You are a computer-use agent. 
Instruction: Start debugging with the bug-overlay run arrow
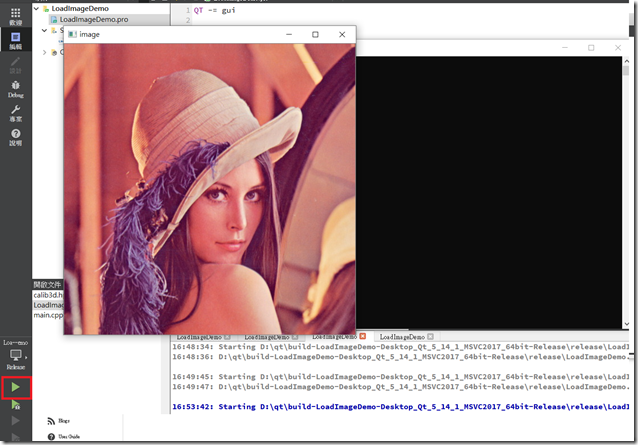(x=15, y=404)
